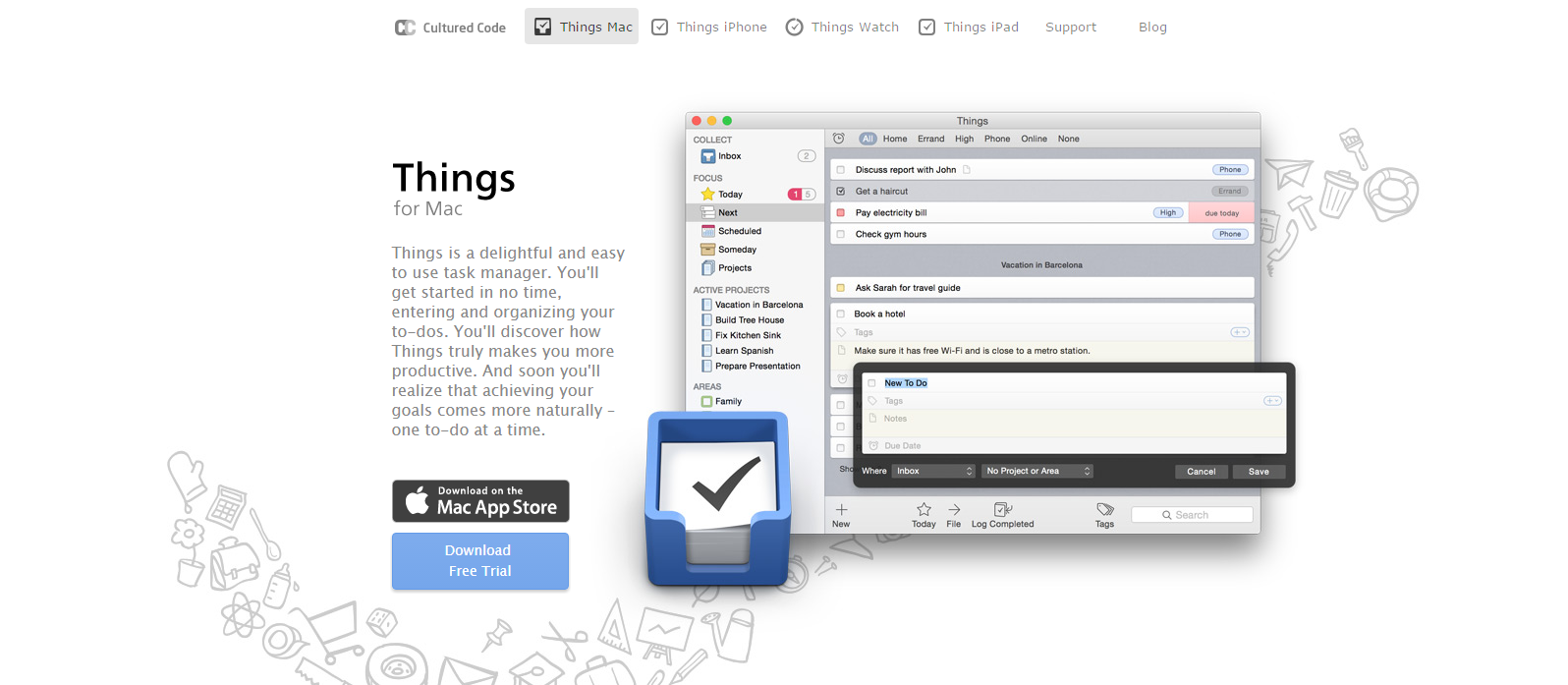Choose the Online tag filter
This screenshot has height=685, width=1568.
1034,139
